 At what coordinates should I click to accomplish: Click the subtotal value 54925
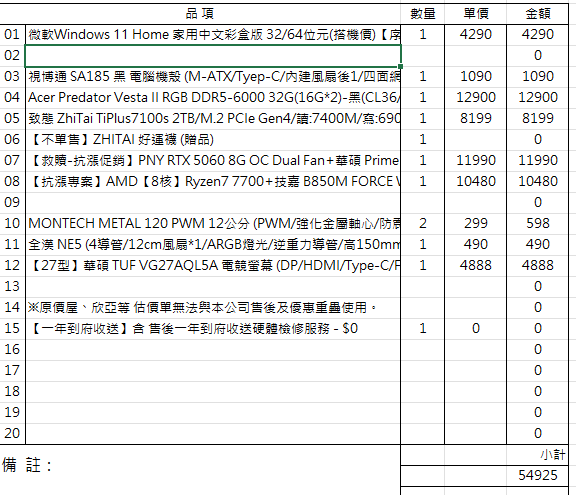537,476
